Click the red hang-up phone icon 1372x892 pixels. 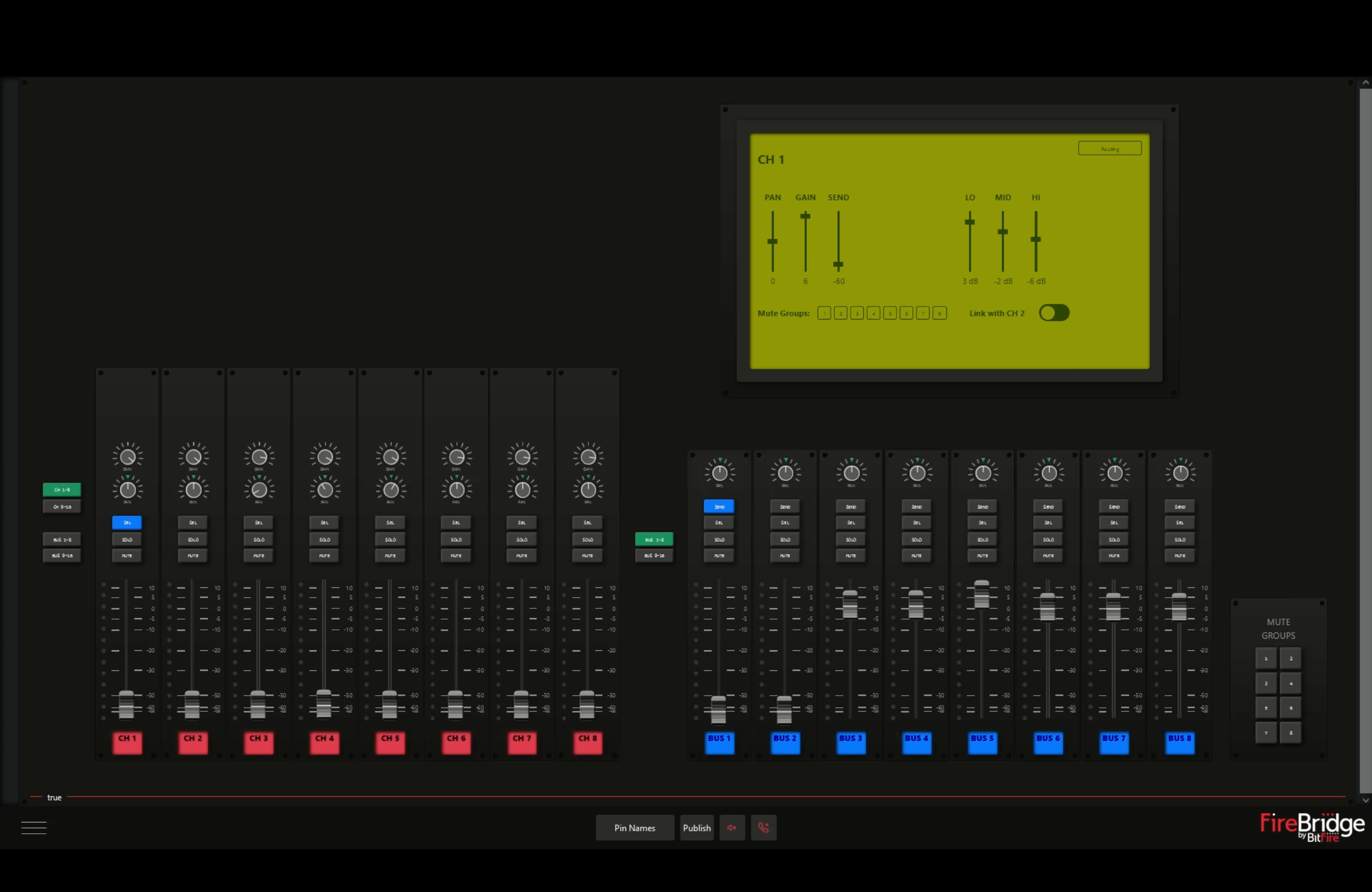click(x=763, y=828)
